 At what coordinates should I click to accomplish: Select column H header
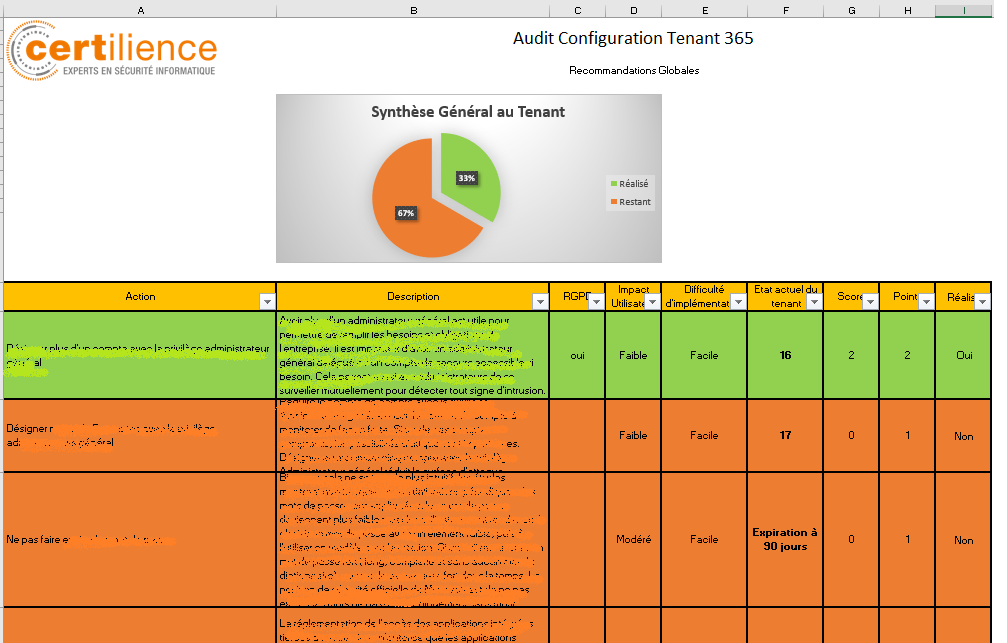click(907, 10)
